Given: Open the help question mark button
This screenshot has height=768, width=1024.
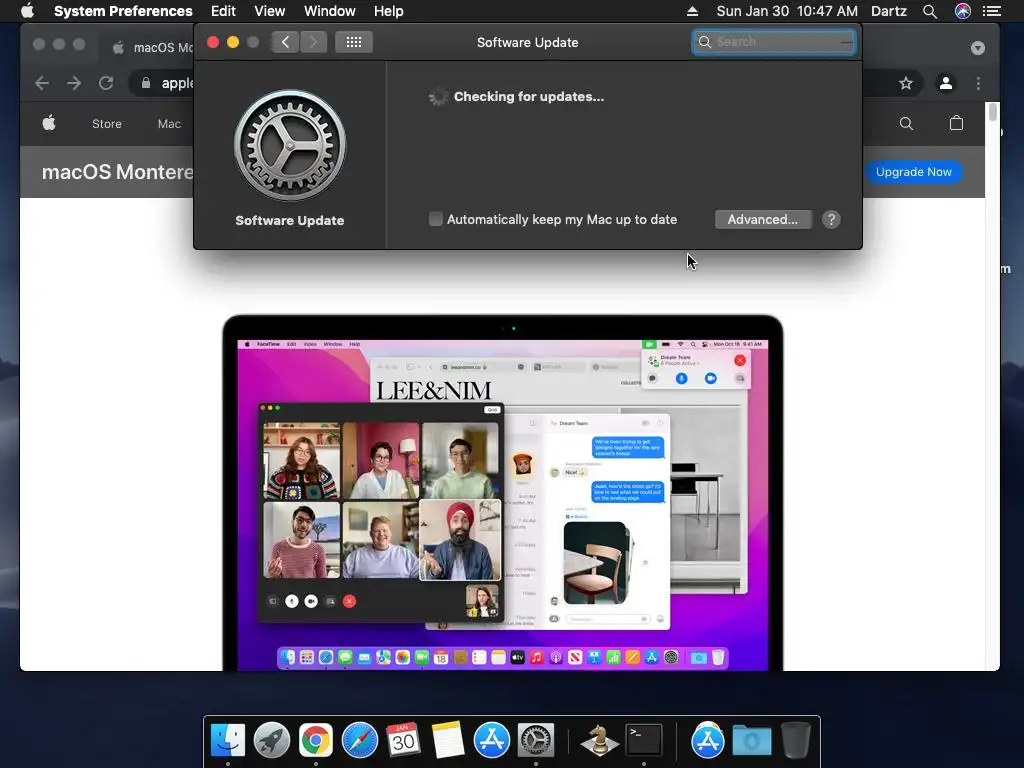Looking at the screenshot, I should (x=831, y=219).
